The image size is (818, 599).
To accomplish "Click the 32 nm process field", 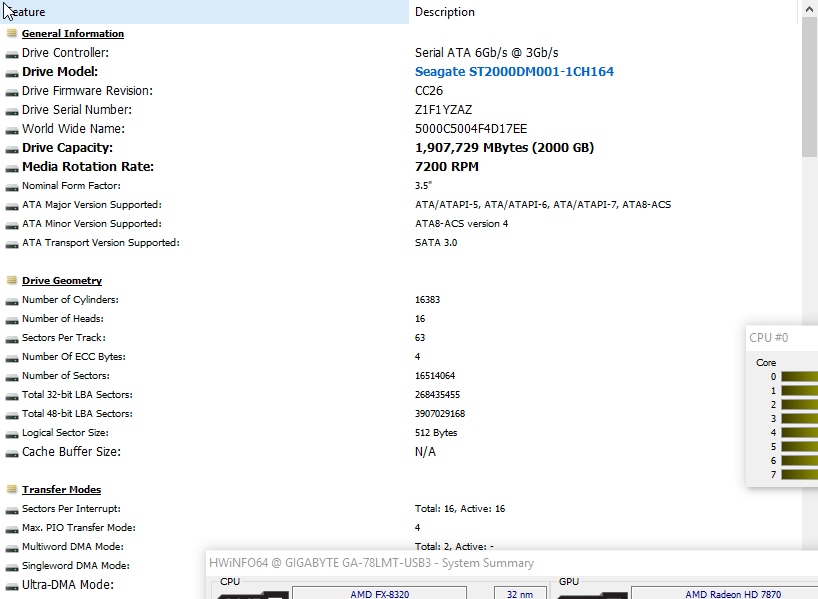I will click(520, 594).
